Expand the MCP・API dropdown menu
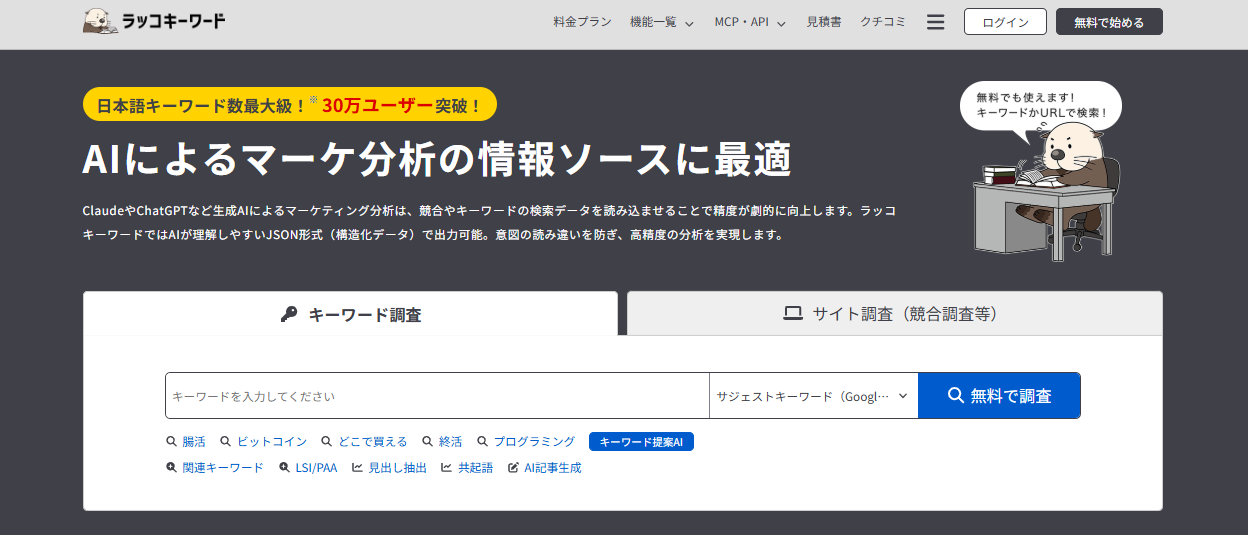Viewport: 1248px width, 535px height. pyautogui.click(x=750, y=22)
